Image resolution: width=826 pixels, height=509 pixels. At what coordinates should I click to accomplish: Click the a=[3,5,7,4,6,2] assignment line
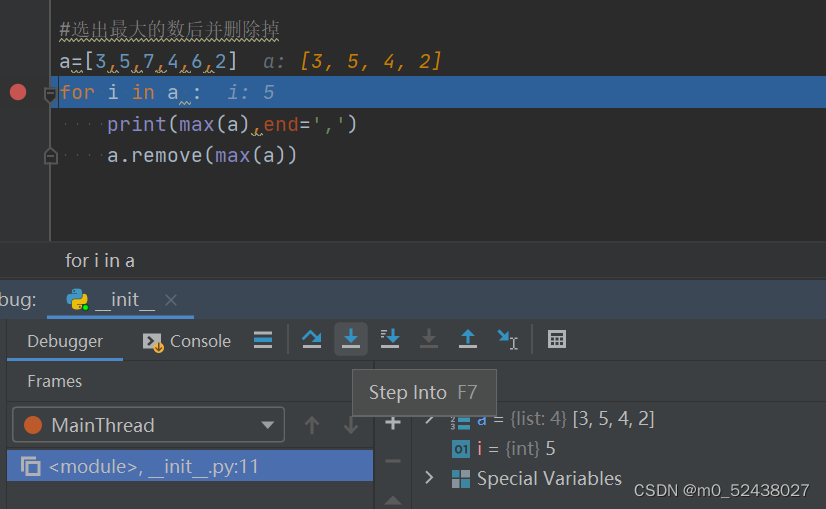click(148, 62)
